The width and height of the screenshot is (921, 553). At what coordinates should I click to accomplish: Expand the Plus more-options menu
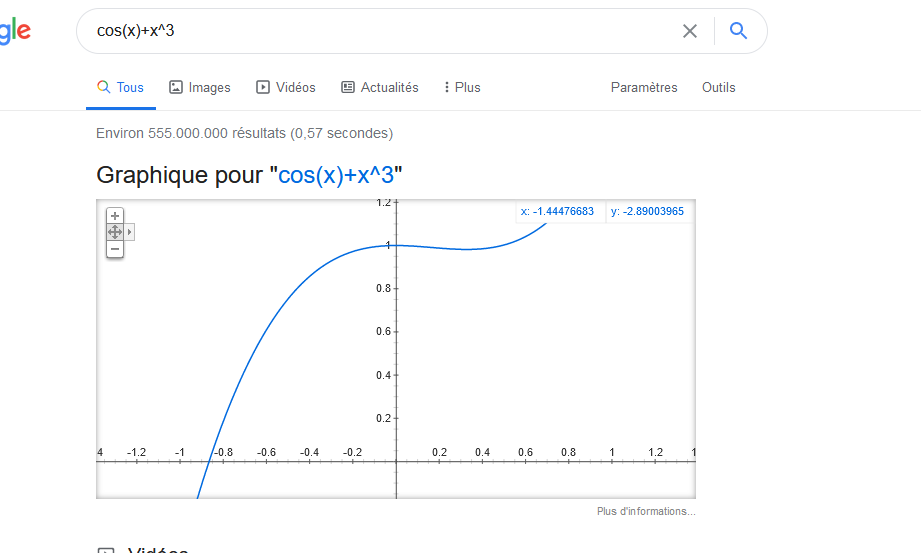pos(462,88)
